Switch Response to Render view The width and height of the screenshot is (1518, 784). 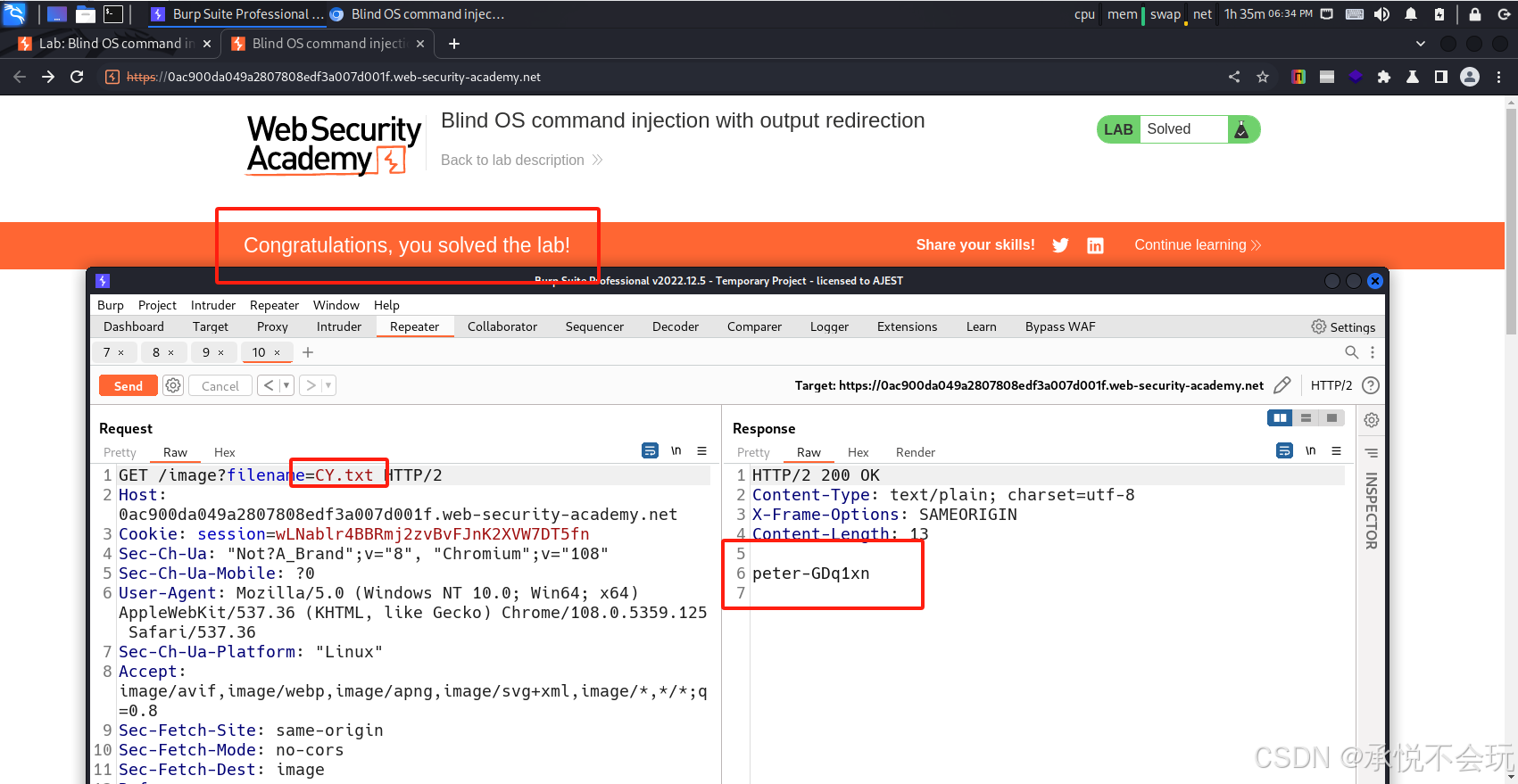click(x=916, y=452)
